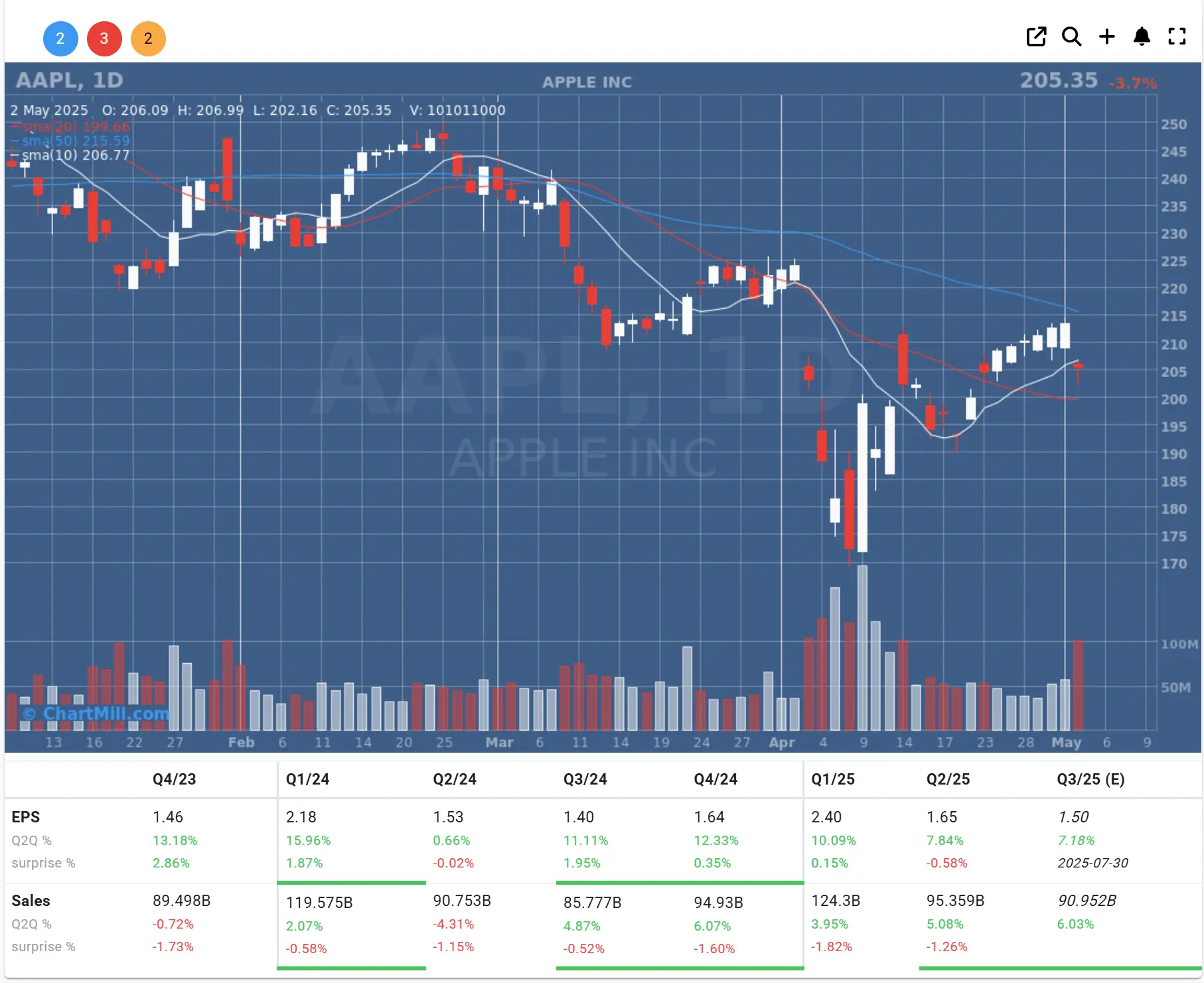Toggle fullscreen chart view icon
This screenshot has height=983, width=1204.
[1177, 37]
